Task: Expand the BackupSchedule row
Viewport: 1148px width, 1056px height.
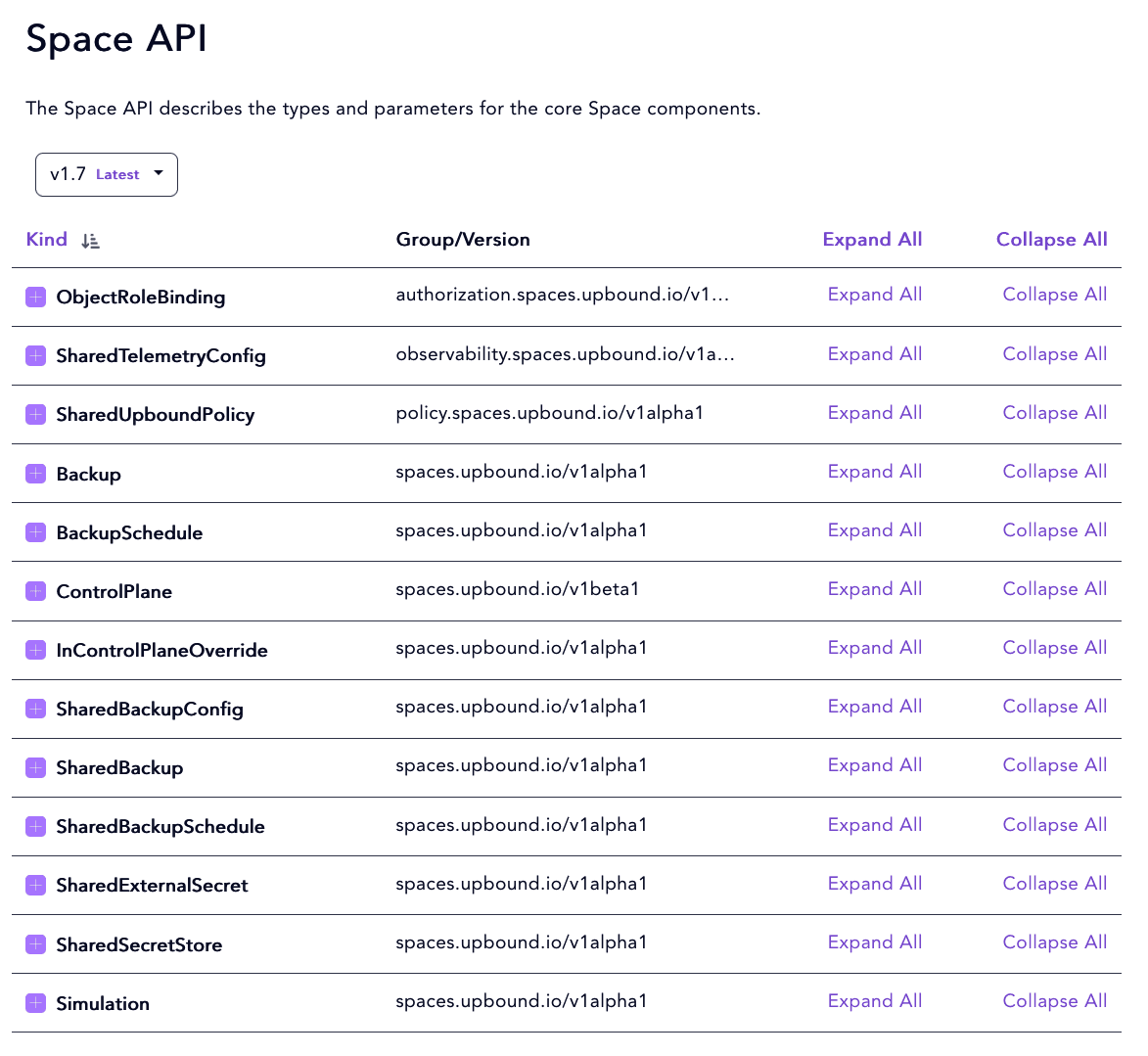Action: (36, 532)
